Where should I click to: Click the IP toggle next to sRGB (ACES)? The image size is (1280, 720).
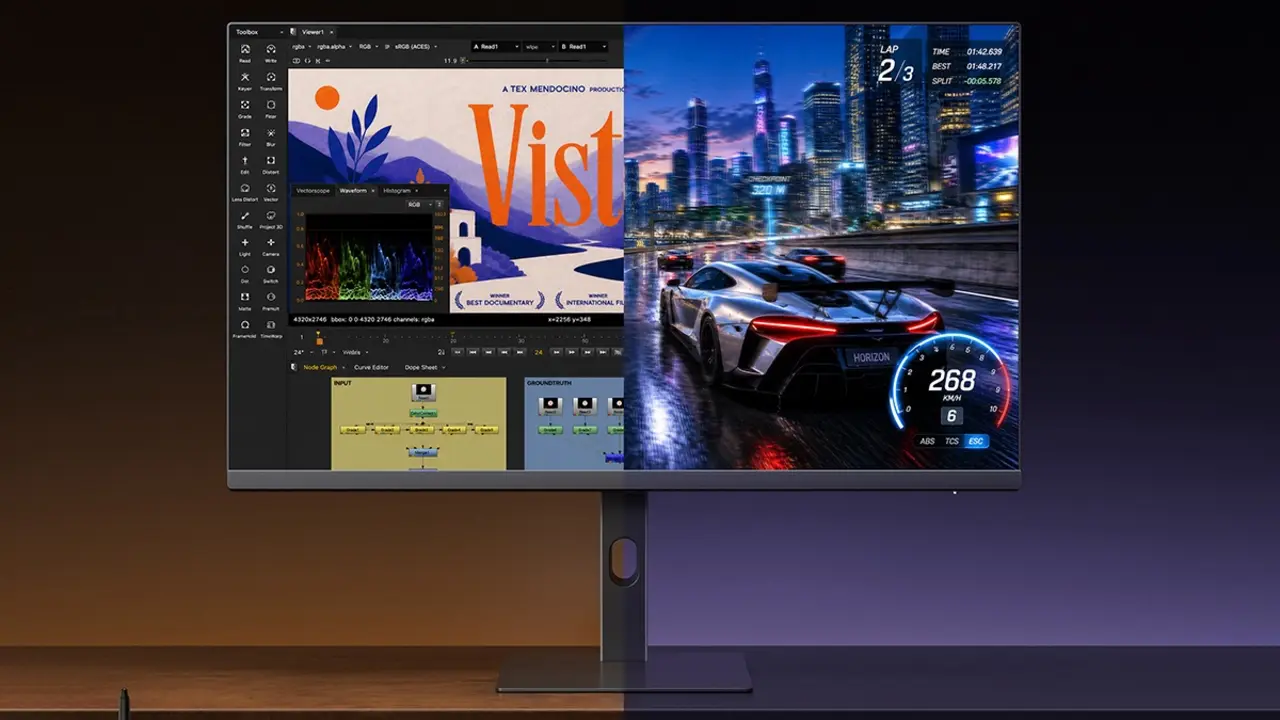point(387,47)
